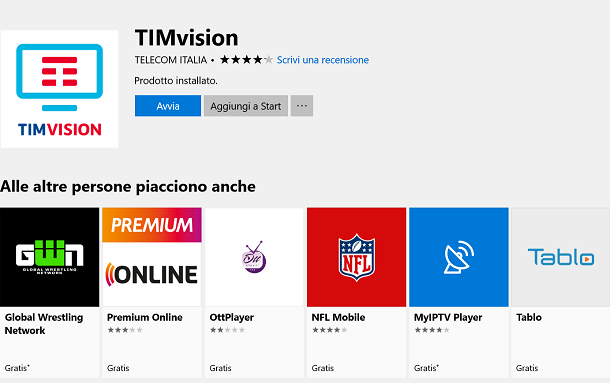The width and height of the screenshot is (610, 383).
Task: Click Gratis price under NFL Mobile
Action: [323, 368]
